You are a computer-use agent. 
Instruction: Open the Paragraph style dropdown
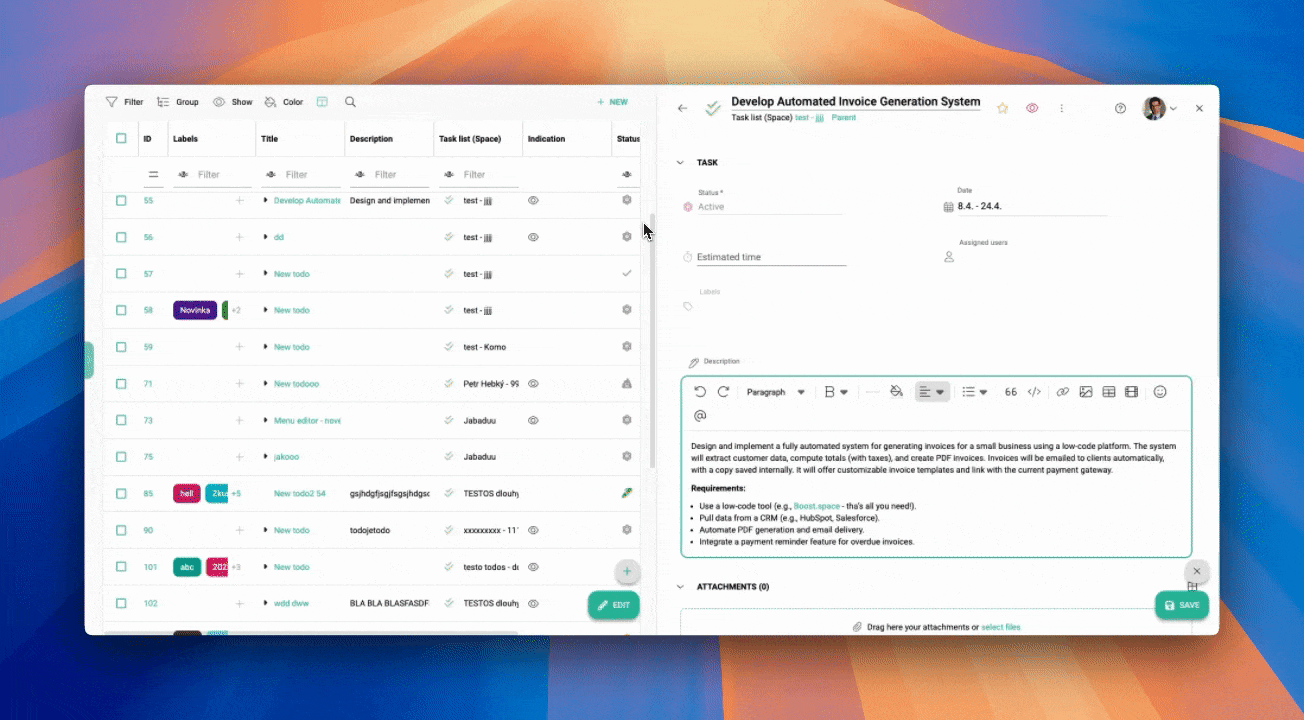(x=775, y=391)
